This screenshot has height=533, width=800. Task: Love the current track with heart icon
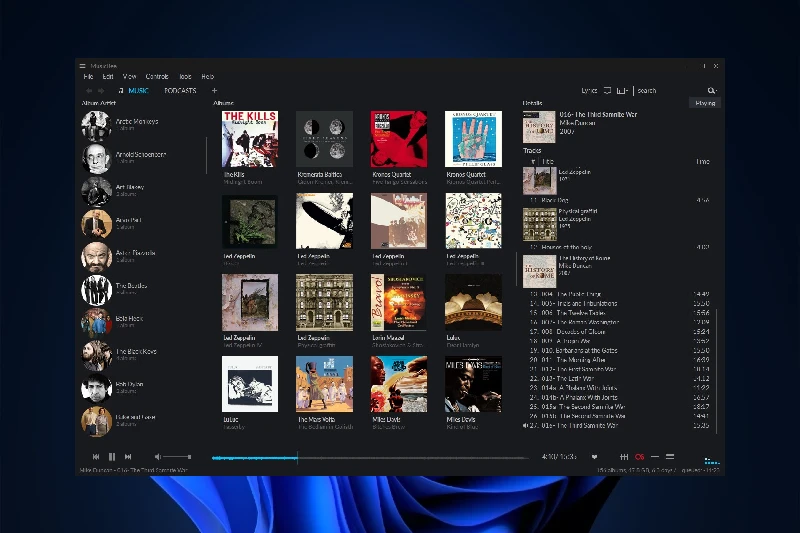pyautogui.click(x=594, y=457)
